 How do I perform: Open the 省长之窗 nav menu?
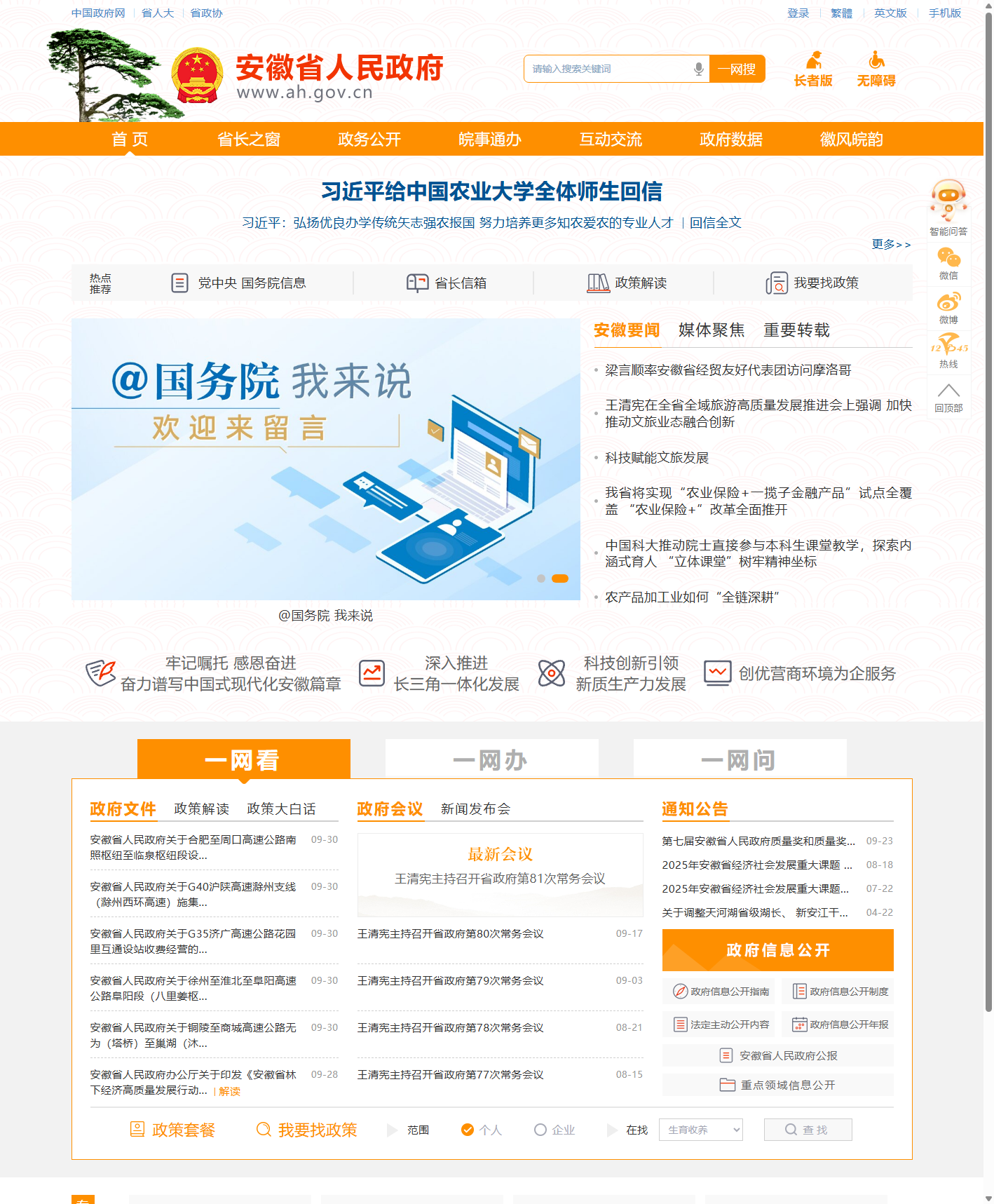coord(249,139)
